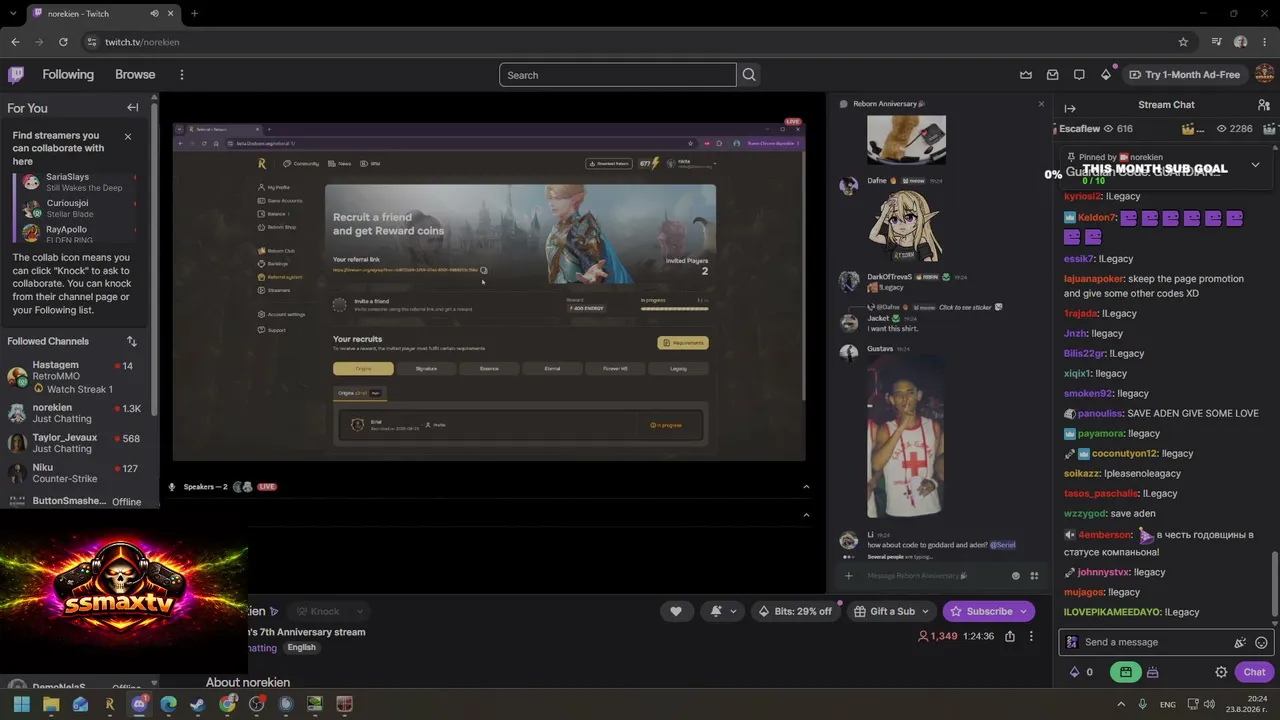This screenshot has width=1280, height=720.
Task: Click the browser address bar URL
Action: tap(142, 42)
